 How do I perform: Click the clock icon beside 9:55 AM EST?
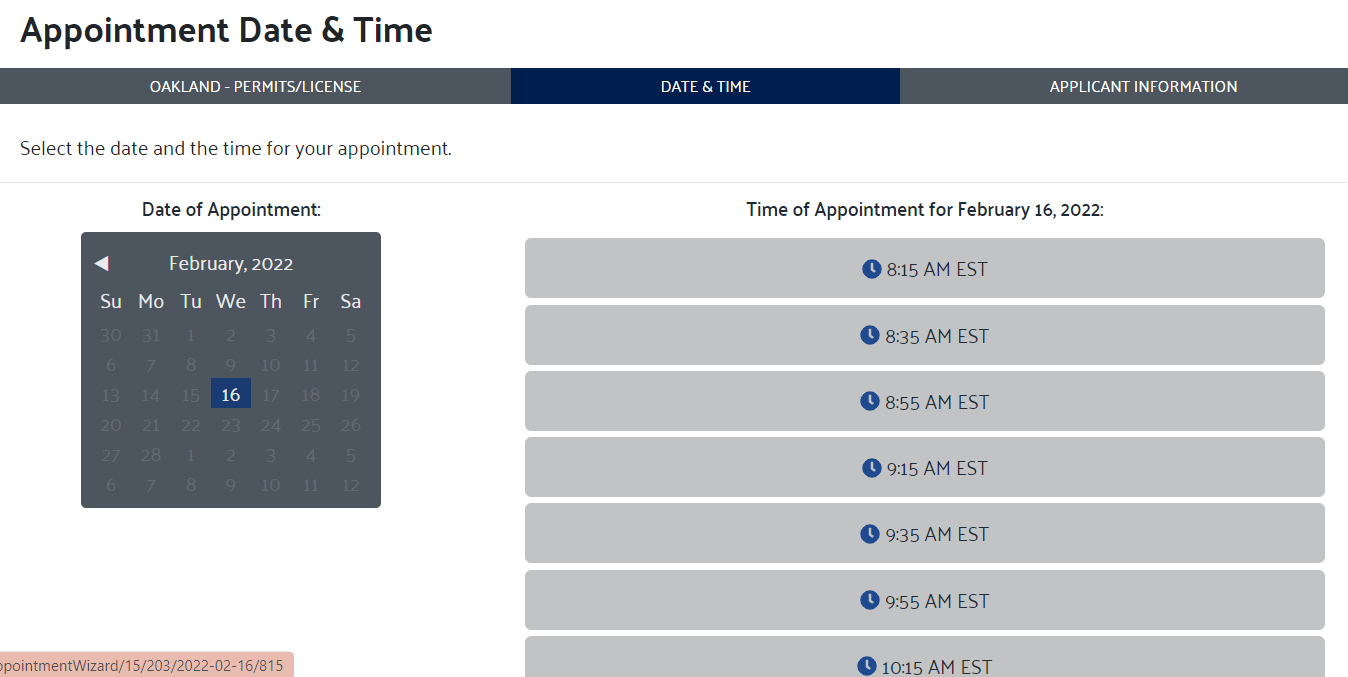[870, 600]
